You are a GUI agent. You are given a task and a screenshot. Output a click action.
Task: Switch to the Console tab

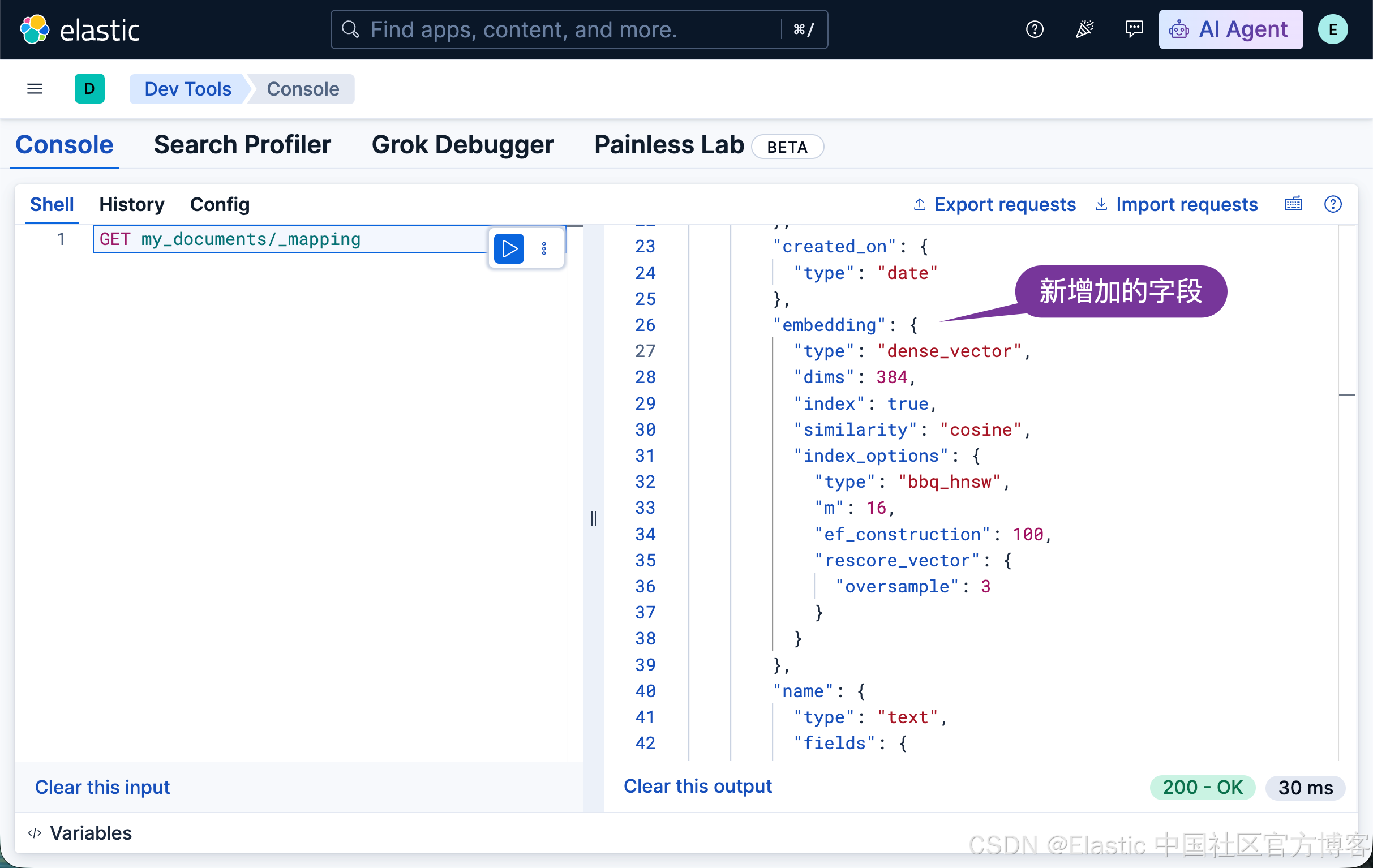click(65, 145)
